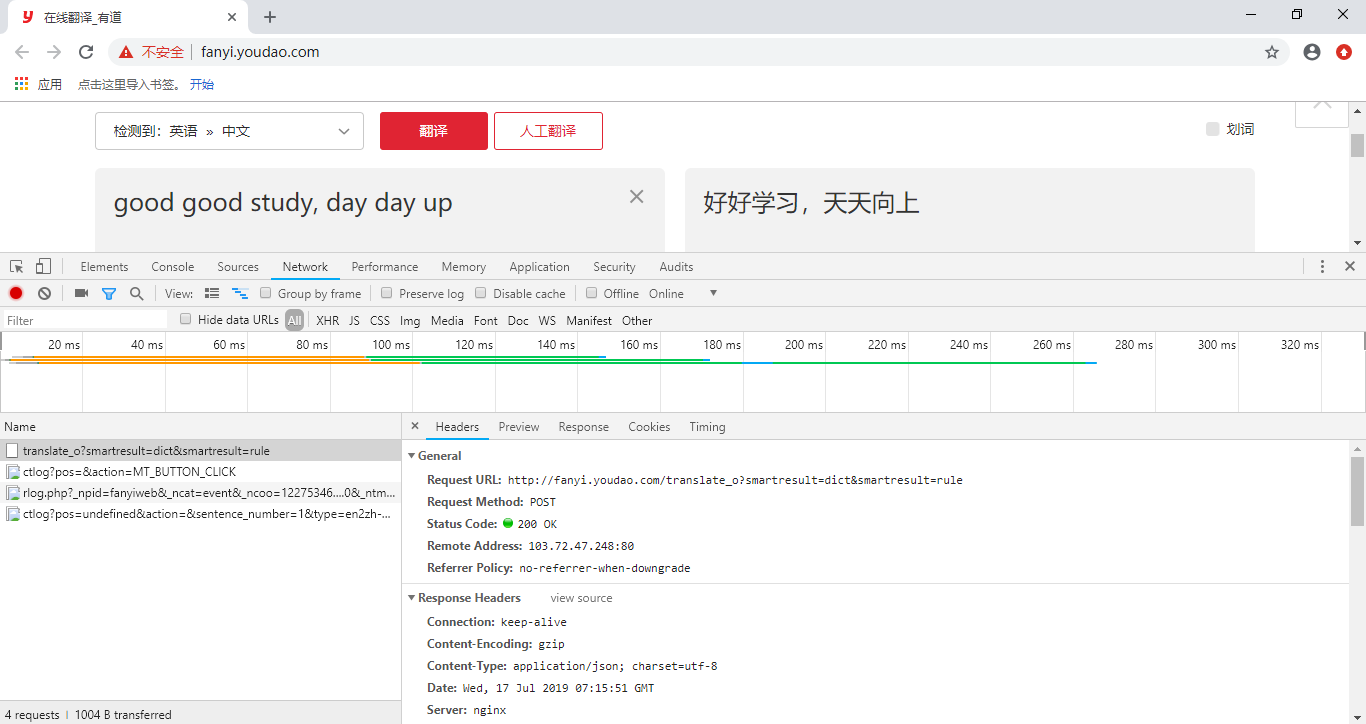Open the Response tab of the request

[584, 427]
